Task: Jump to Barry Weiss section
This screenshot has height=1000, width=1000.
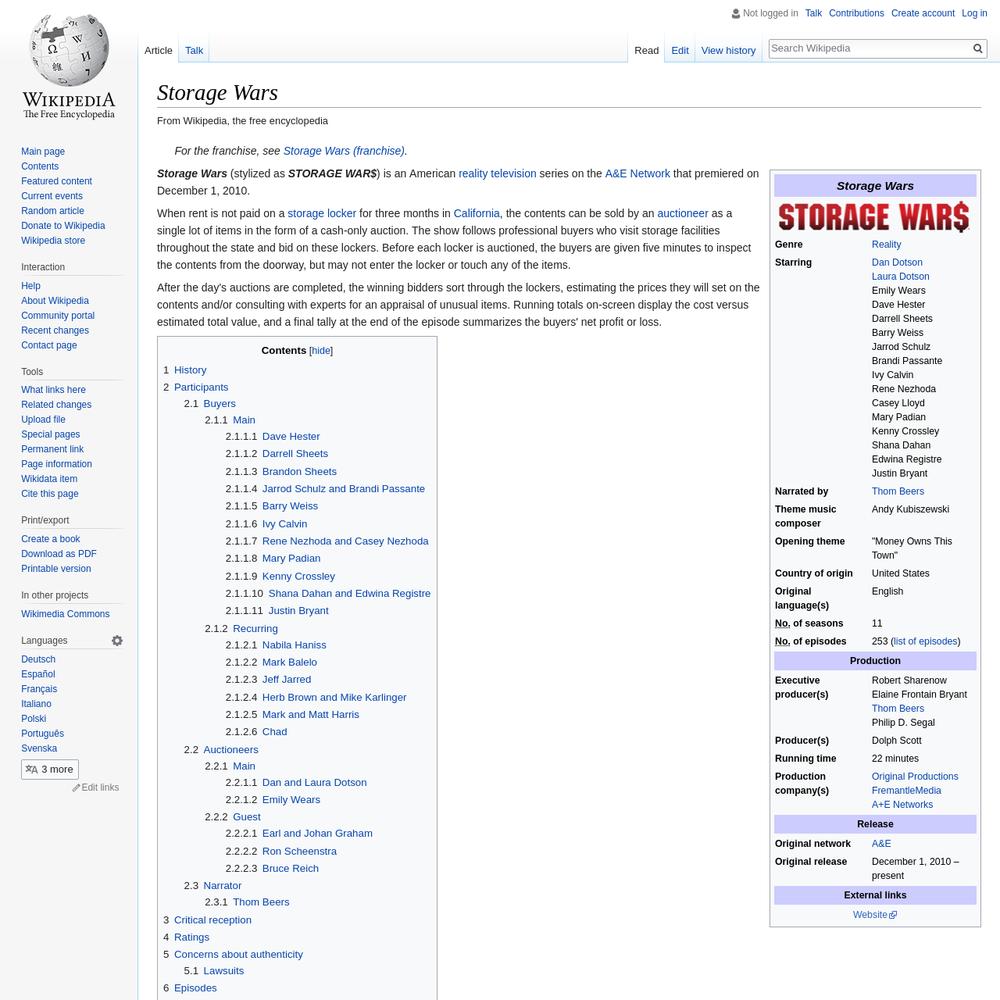Action: point(290,506)
